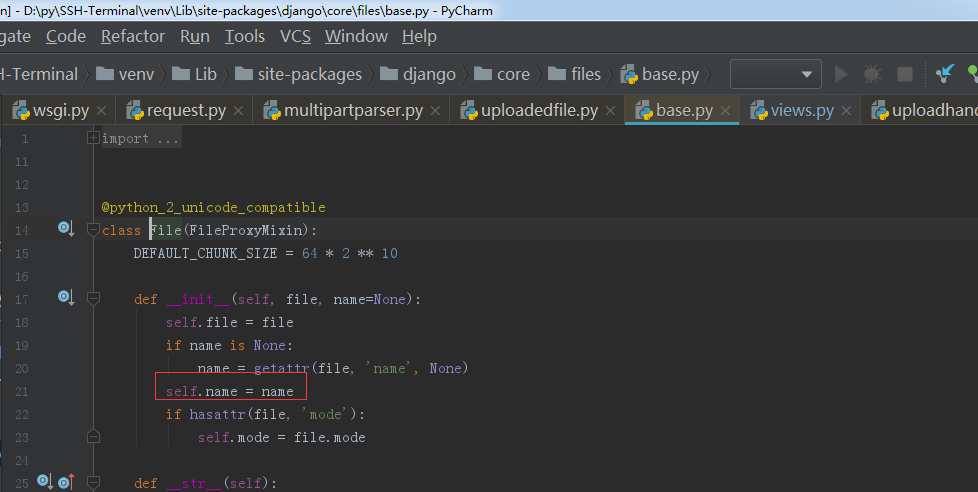Collapse the File class fold marker
The width and height of the screenshot is (978, 492).
[93, 230]
